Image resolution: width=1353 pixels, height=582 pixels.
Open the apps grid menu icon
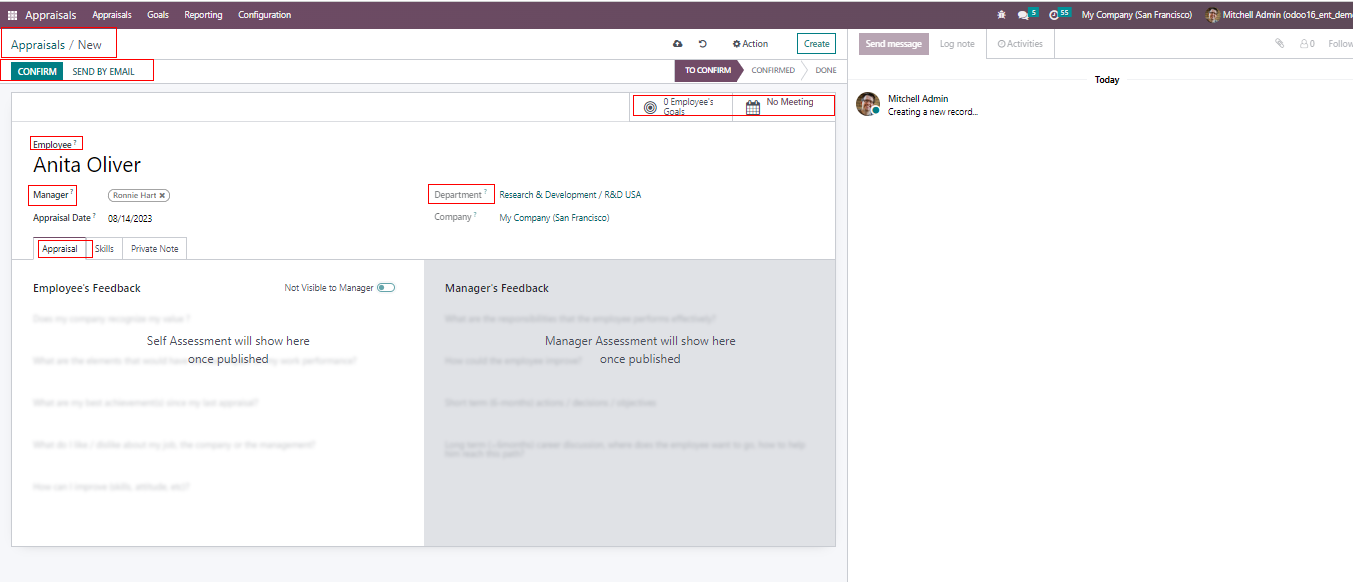coord(12,15)
